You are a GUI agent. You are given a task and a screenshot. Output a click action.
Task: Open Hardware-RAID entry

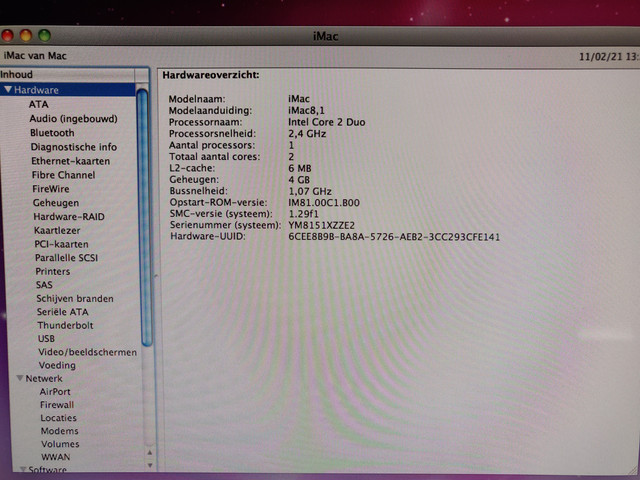(x=69, y=217)
